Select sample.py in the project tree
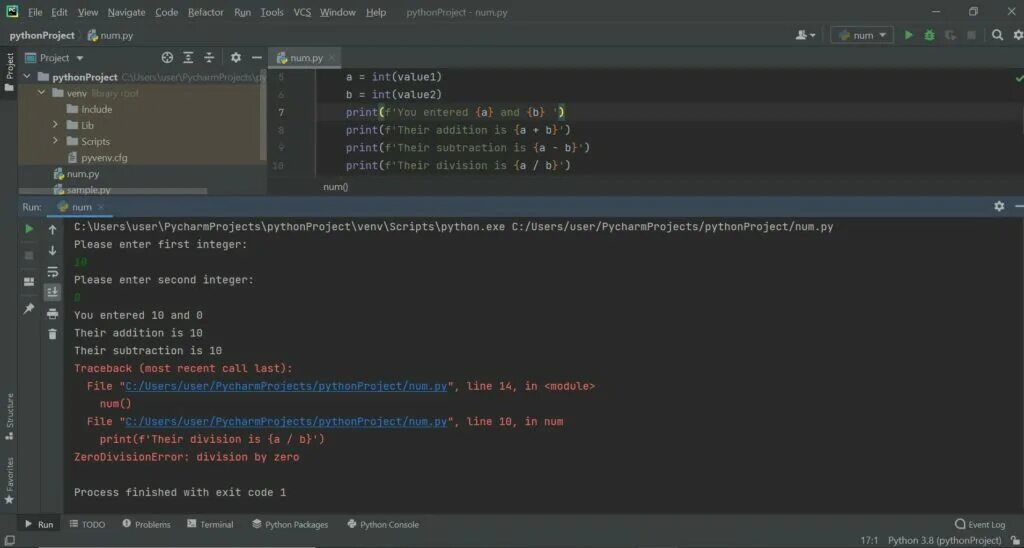Viewport: 1024px width, 548px height. coord(82,189)
